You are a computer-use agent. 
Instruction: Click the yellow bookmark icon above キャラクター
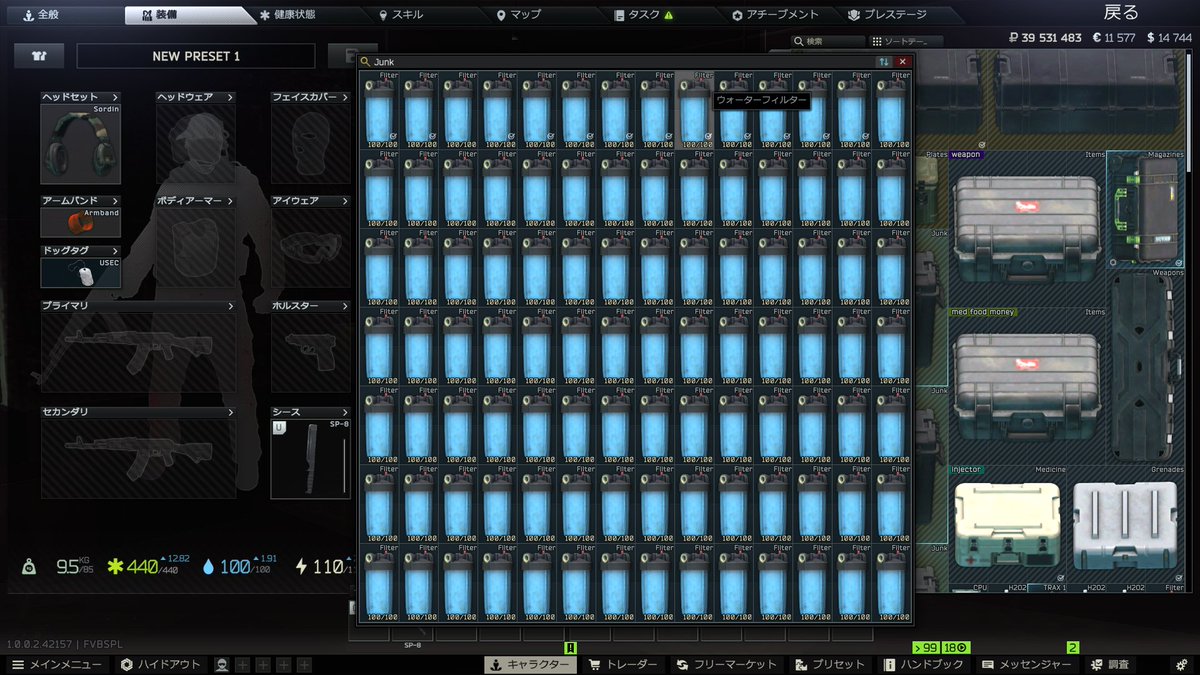click(570, 648)
